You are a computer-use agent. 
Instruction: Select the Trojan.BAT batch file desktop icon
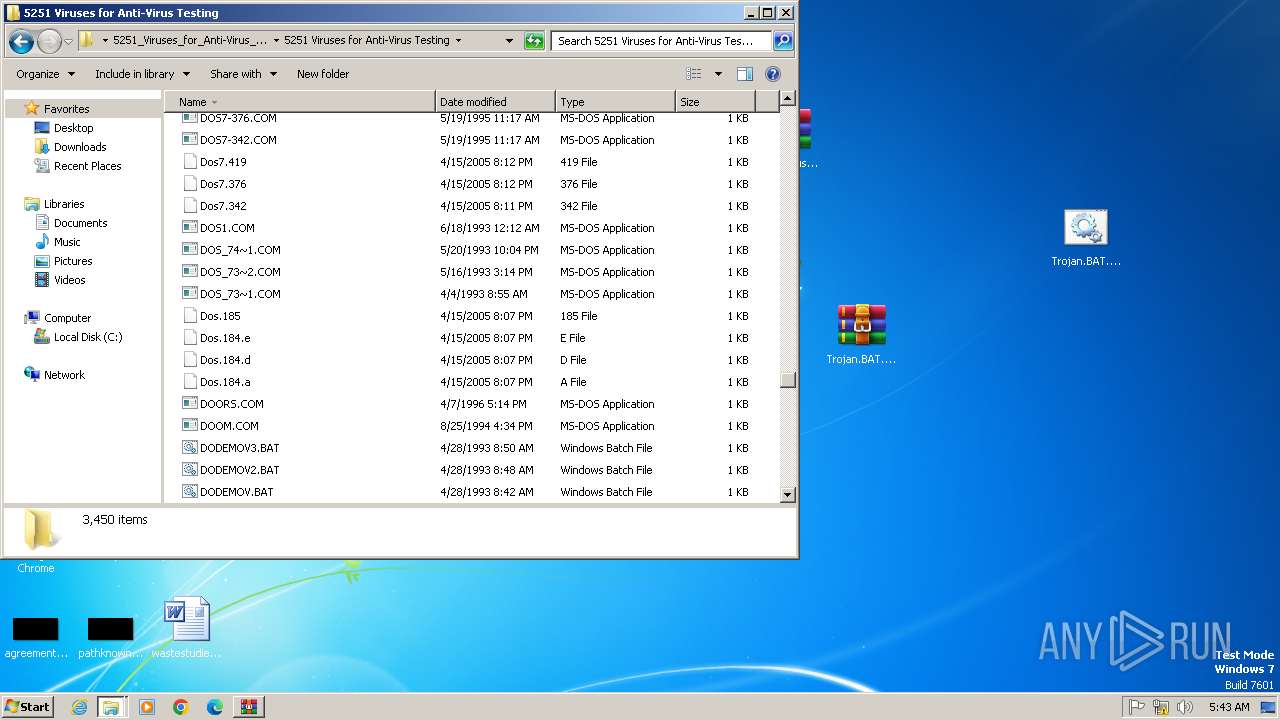coord(1086,238)
